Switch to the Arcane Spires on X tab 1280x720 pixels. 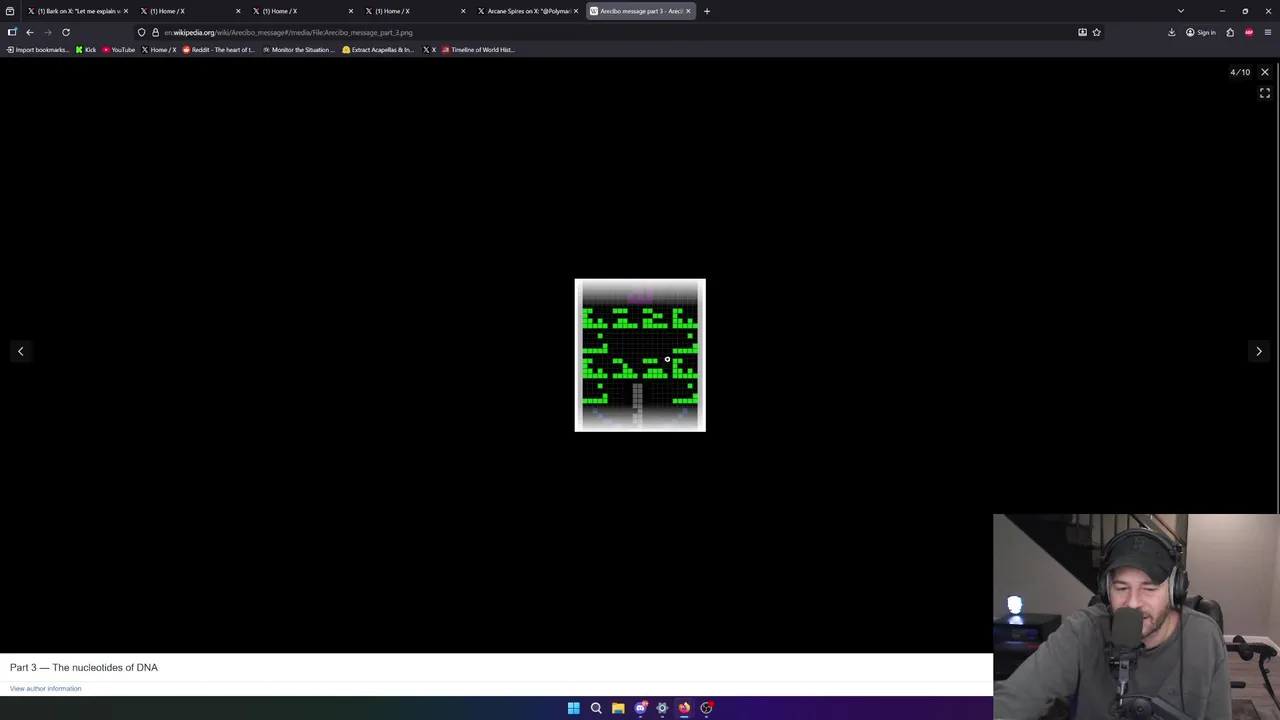point(527,11)
